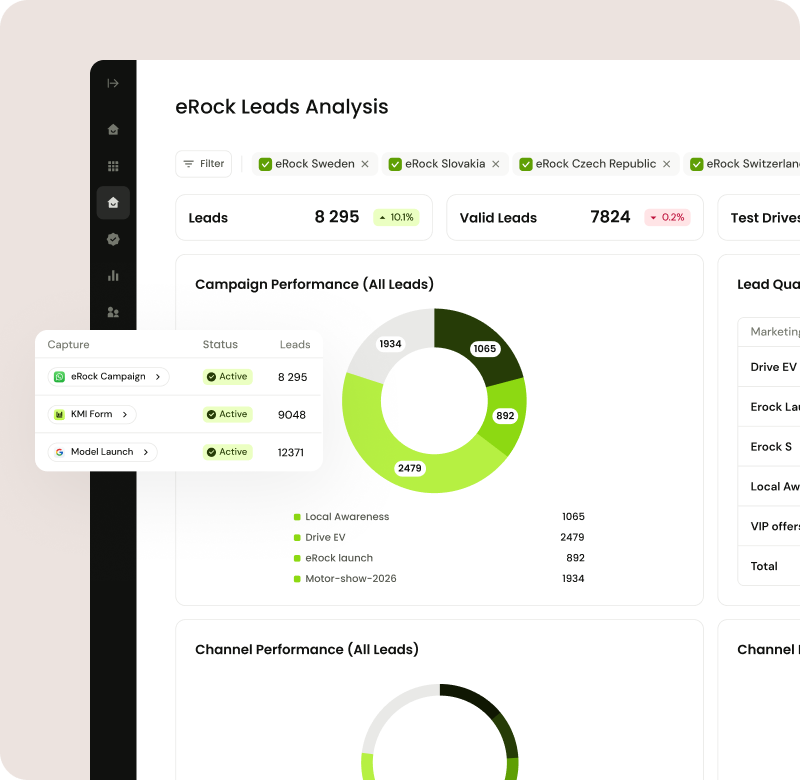The width and height of the screenshot is (800, 780).
Task: Click the Campaign Performance (All Leads) heading
Action: click(x=314, y=284)
